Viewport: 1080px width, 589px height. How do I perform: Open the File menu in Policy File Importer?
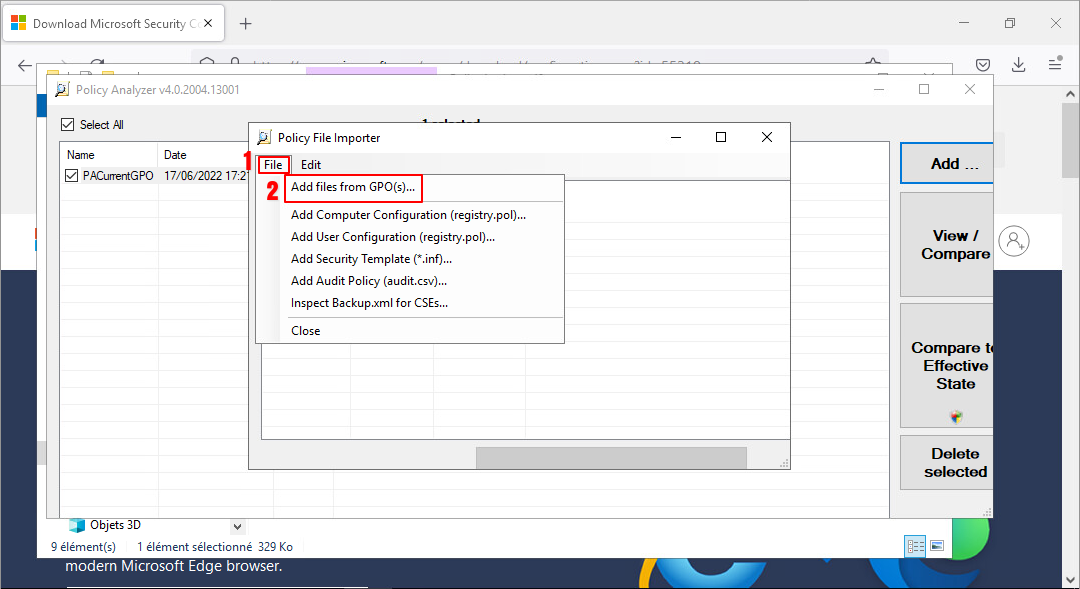tap(273, 164)
